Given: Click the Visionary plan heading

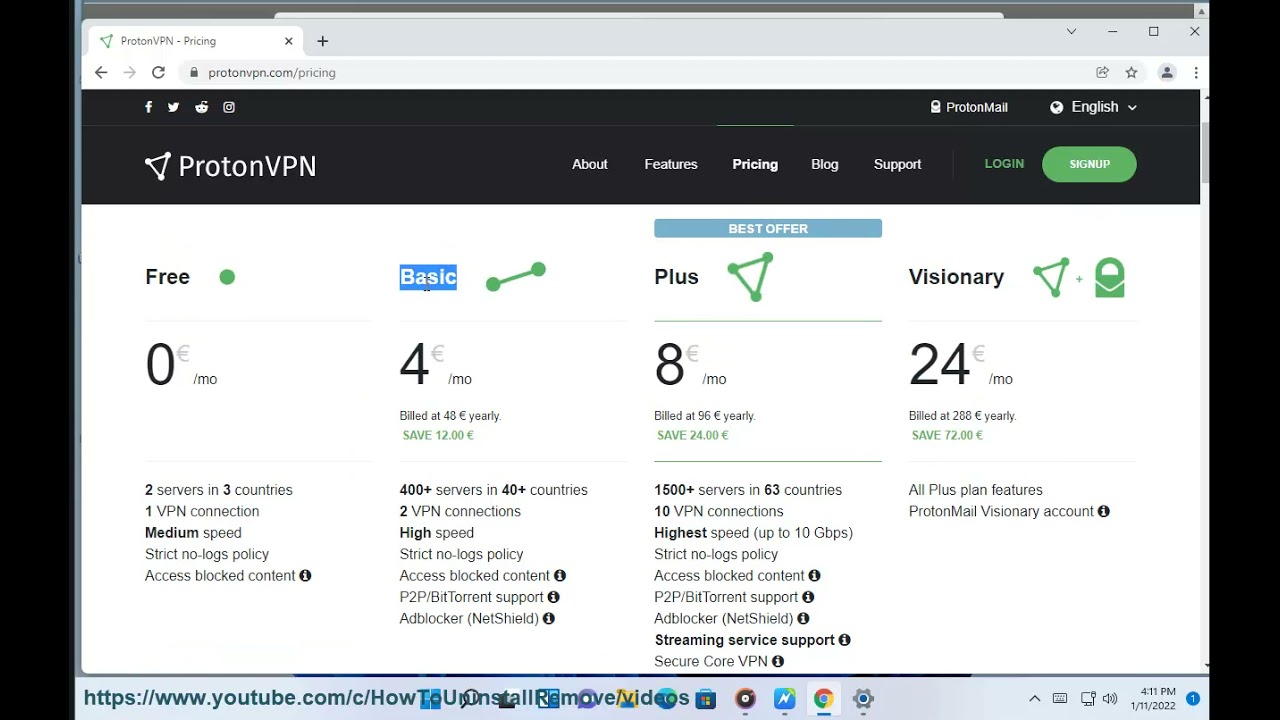Looking at the screenshot, I should (x=956, y=277).
